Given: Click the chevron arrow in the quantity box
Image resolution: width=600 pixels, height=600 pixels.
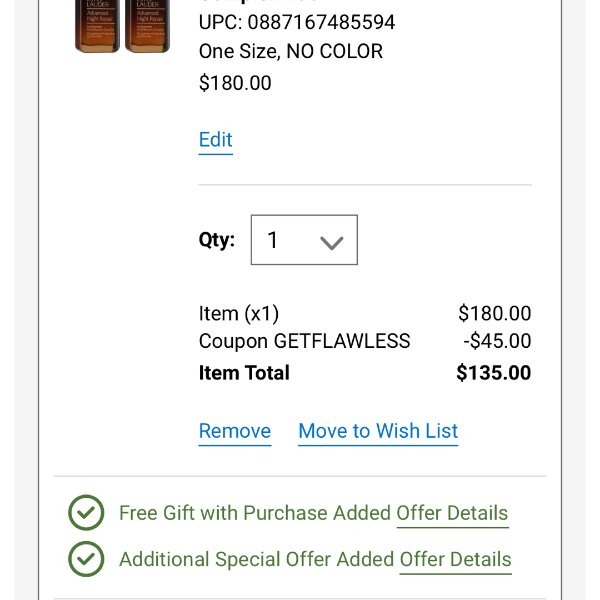Looking at the screenshot, I should (331, 242).
